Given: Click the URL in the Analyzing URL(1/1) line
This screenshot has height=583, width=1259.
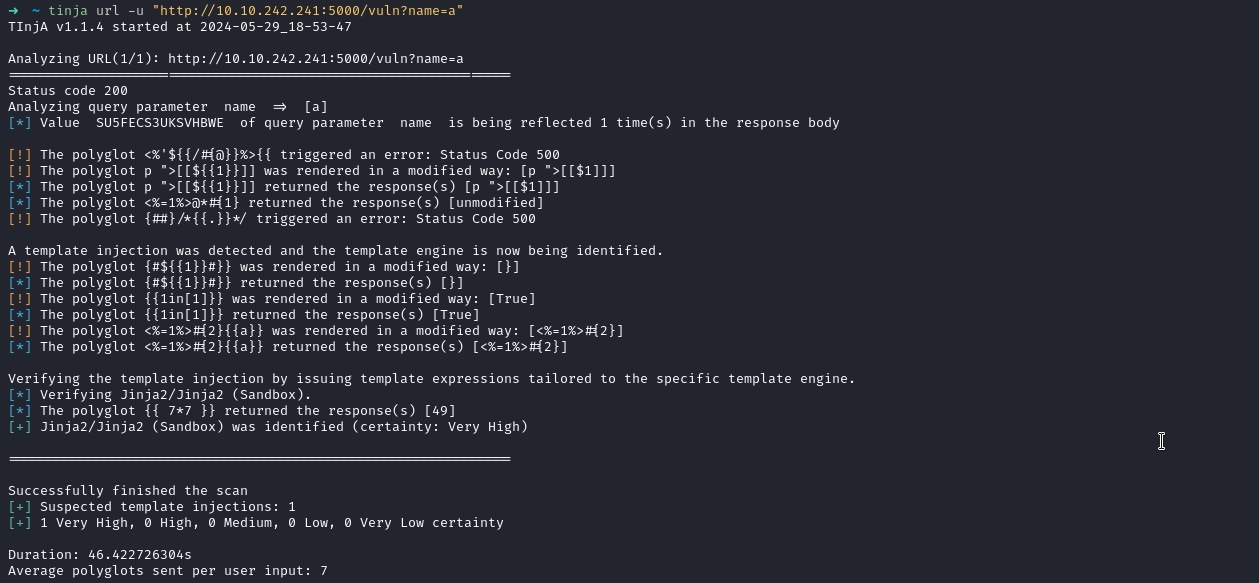Looking at the screenshot, I should (x=315, y=59).
